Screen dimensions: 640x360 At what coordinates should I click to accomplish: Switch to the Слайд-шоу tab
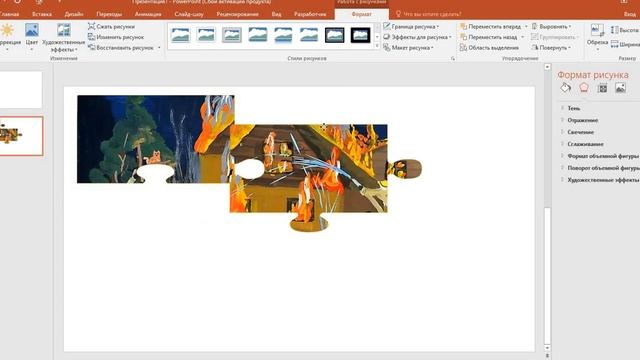coord(189,14)
